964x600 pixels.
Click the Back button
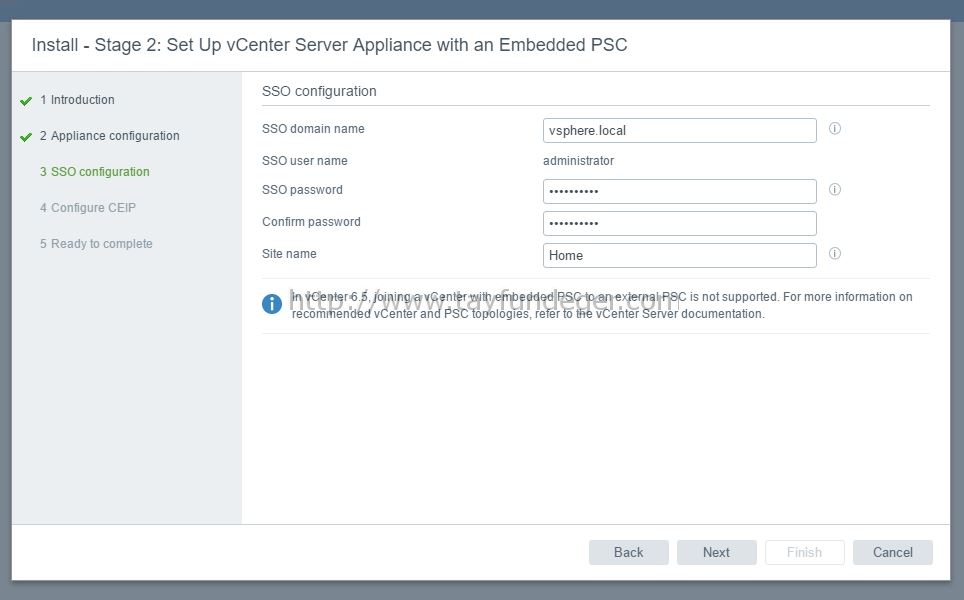click(628, 552)
